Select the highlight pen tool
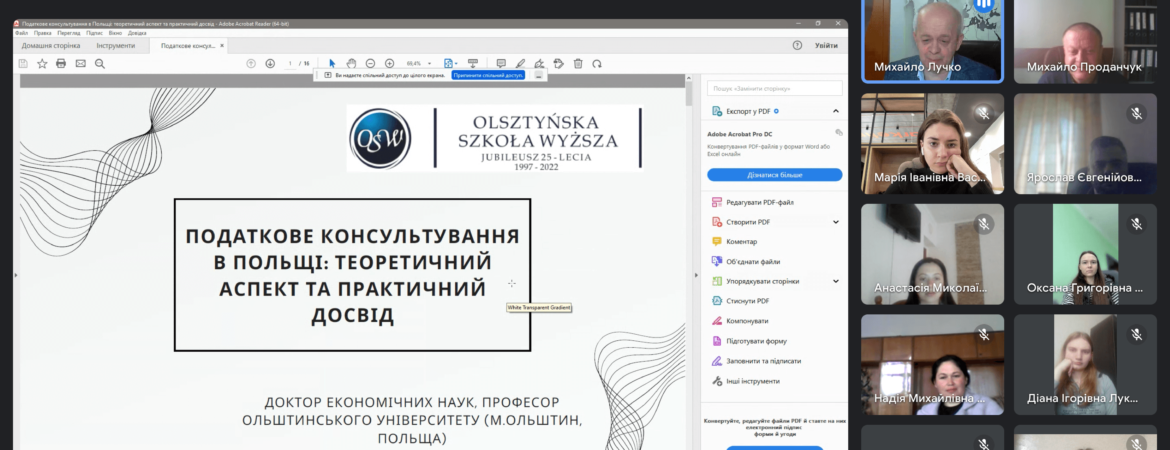 [x=520, y=63]
